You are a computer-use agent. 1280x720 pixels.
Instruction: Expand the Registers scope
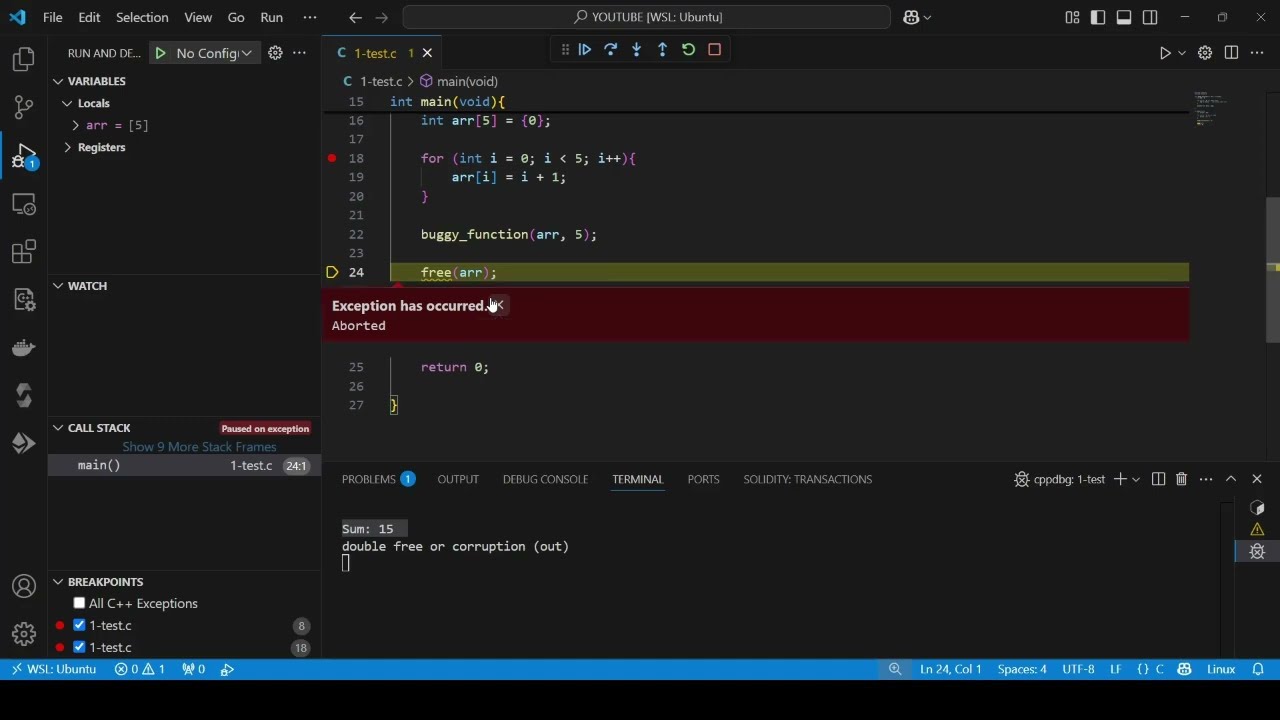[67, 147]
